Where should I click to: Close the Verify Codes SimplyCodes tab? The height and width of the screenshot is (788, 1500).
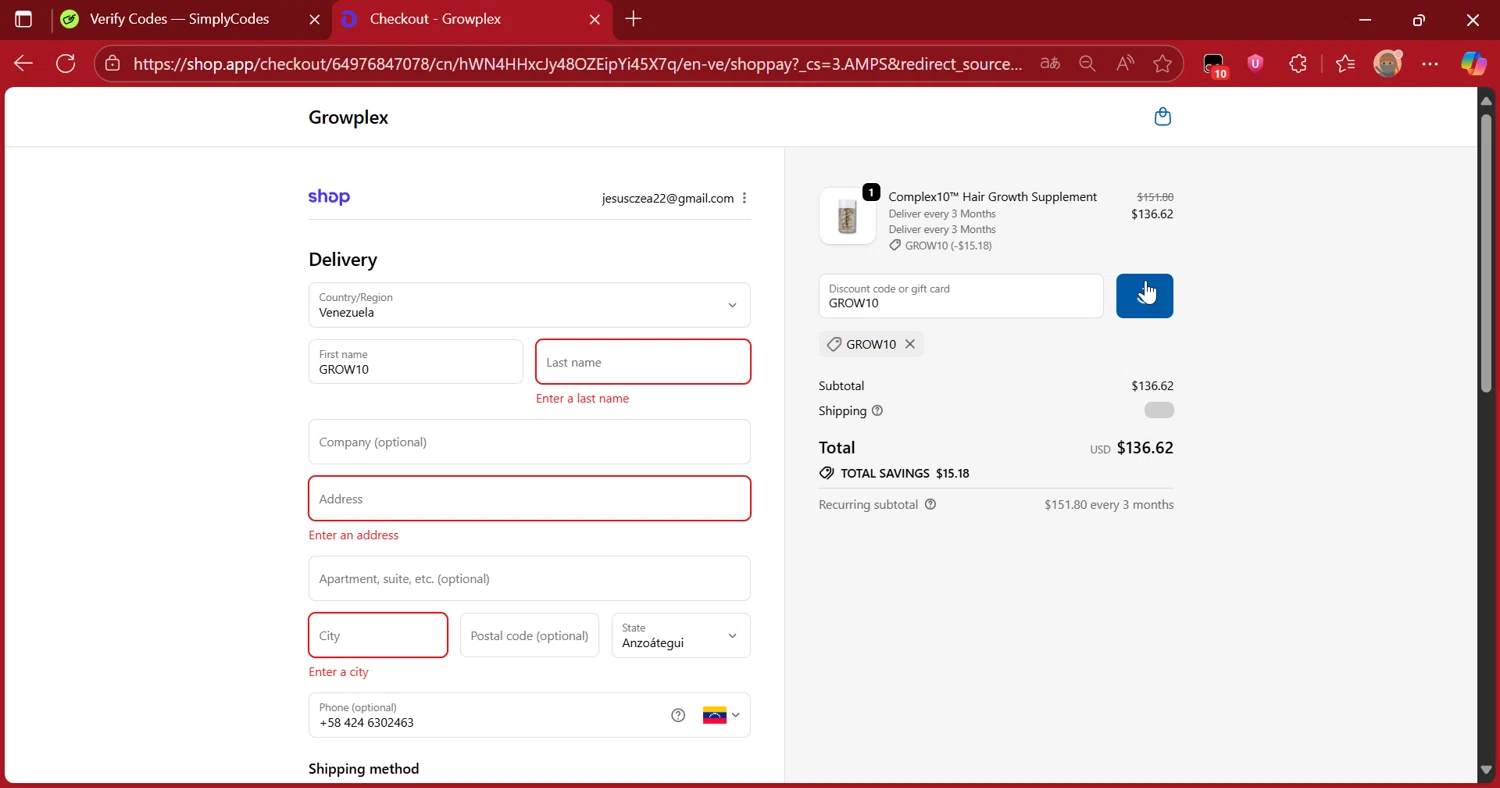[314, 19]
